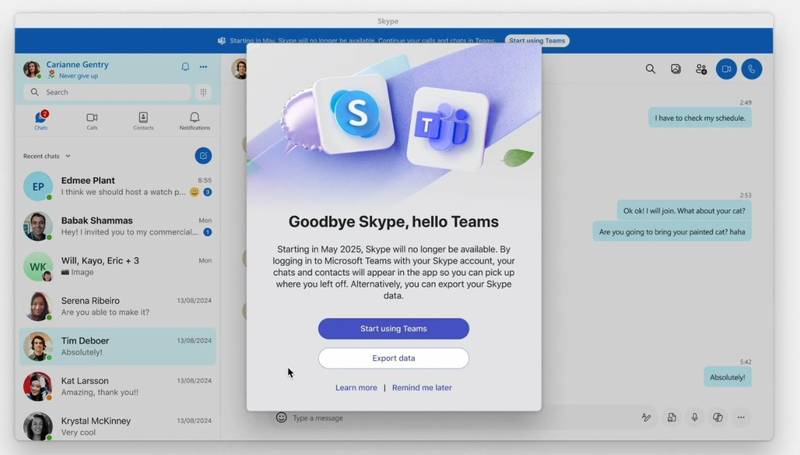Switch to the Chats tab
800x455 pixels.
tap(41, 121)
